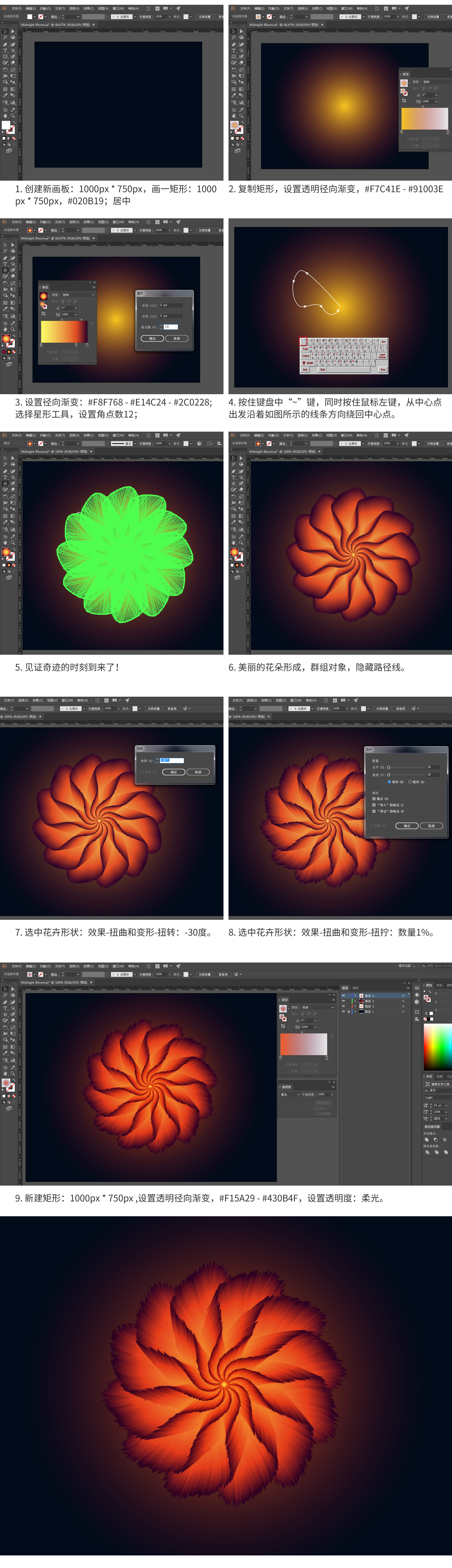Click the 半径 1 input field in 星形 dialog
The height and width of the screenshot is (1568, 452).
point(171,305)
